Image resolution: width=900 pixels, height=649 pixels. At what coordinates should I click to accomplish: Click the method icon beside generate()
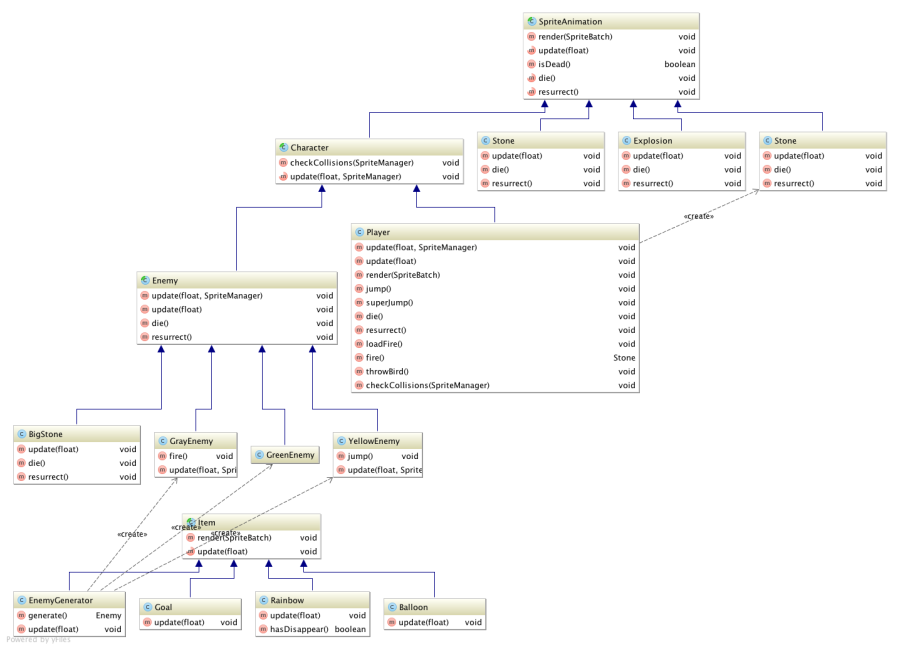(x=22, y=615)
